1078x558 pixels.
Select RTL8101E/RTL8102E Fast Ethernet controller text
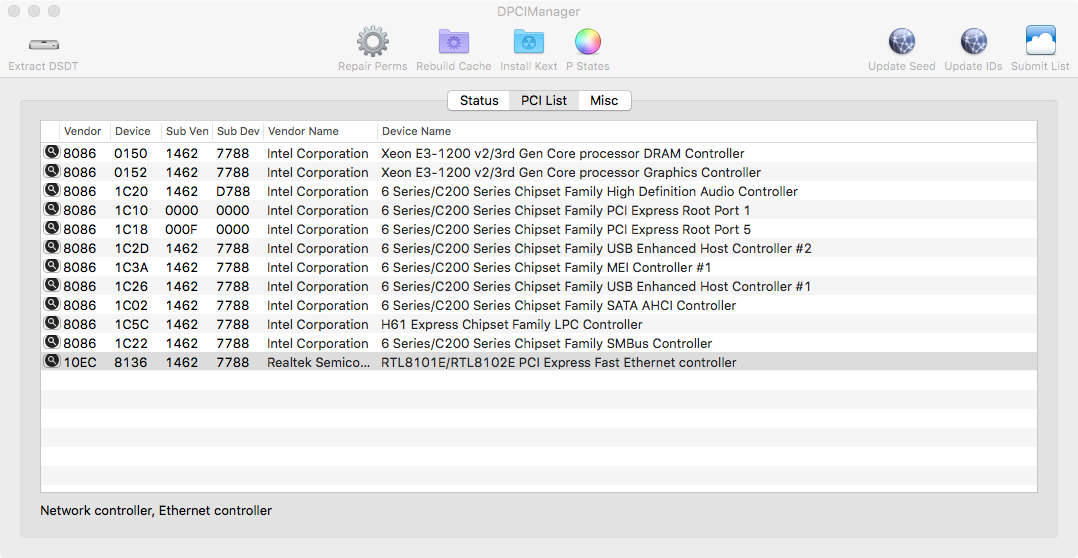pyautogui.click(x=558, y=363)
